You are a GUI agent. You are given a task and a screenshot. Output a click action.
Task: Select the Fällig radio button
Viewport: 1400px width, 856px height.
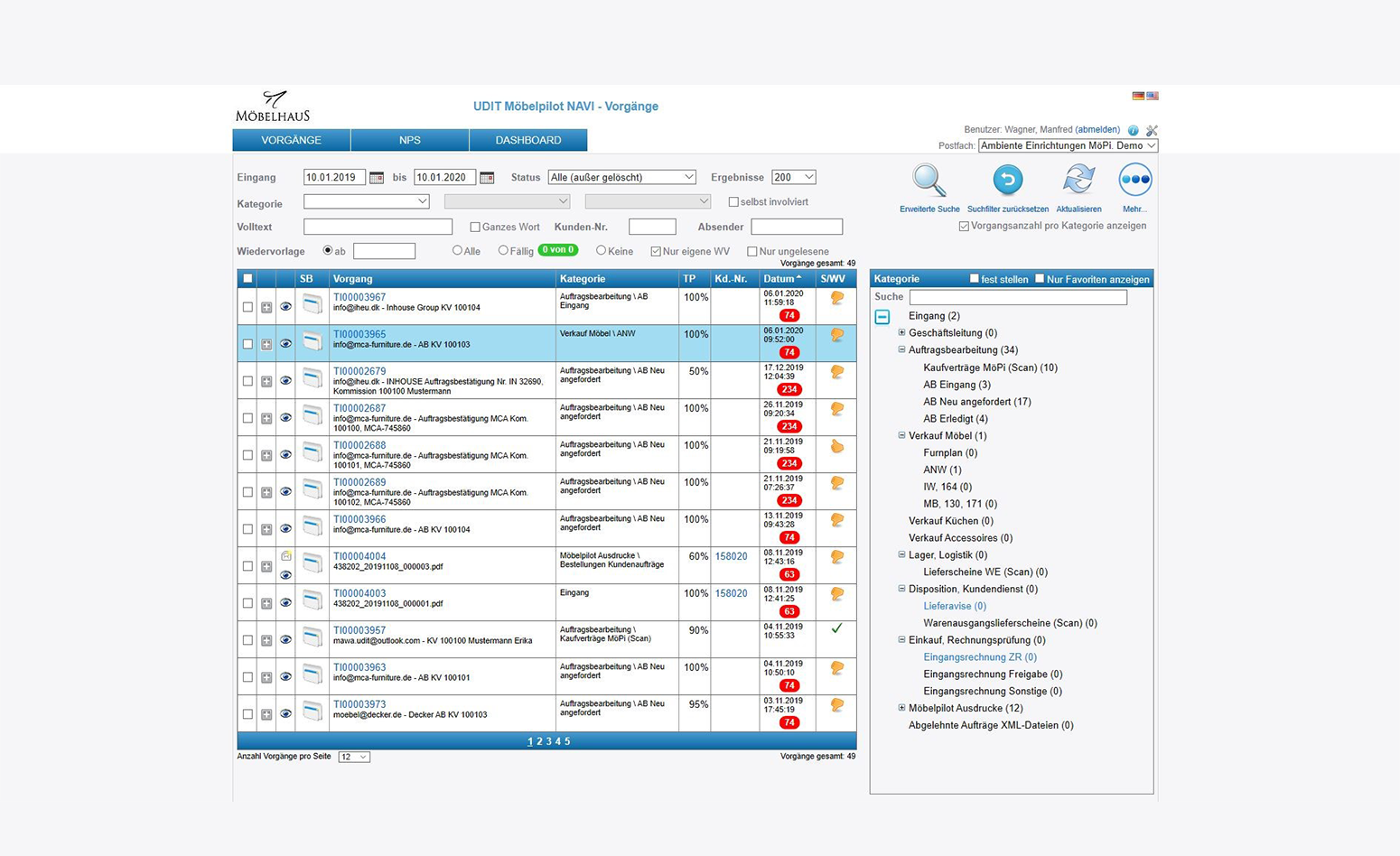click(x=503, y=250)
